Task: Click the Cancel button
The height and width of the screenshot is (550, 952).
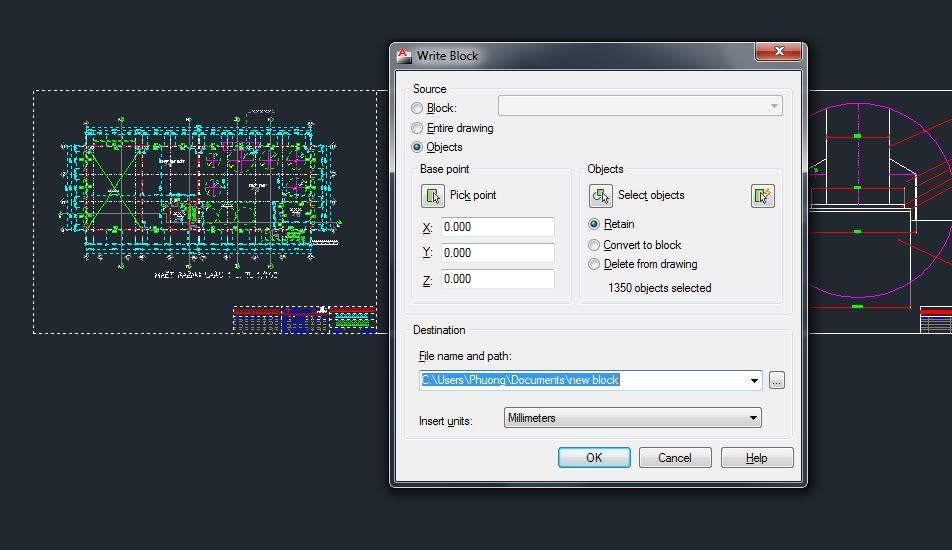Action: coord(675,458)
